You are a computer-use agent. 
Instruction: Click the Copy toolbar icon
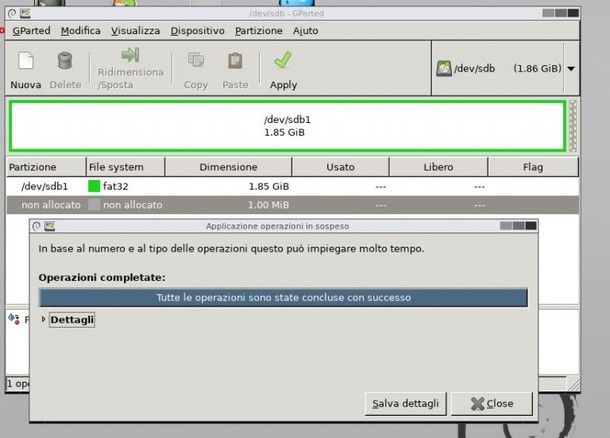click(196, 60)
